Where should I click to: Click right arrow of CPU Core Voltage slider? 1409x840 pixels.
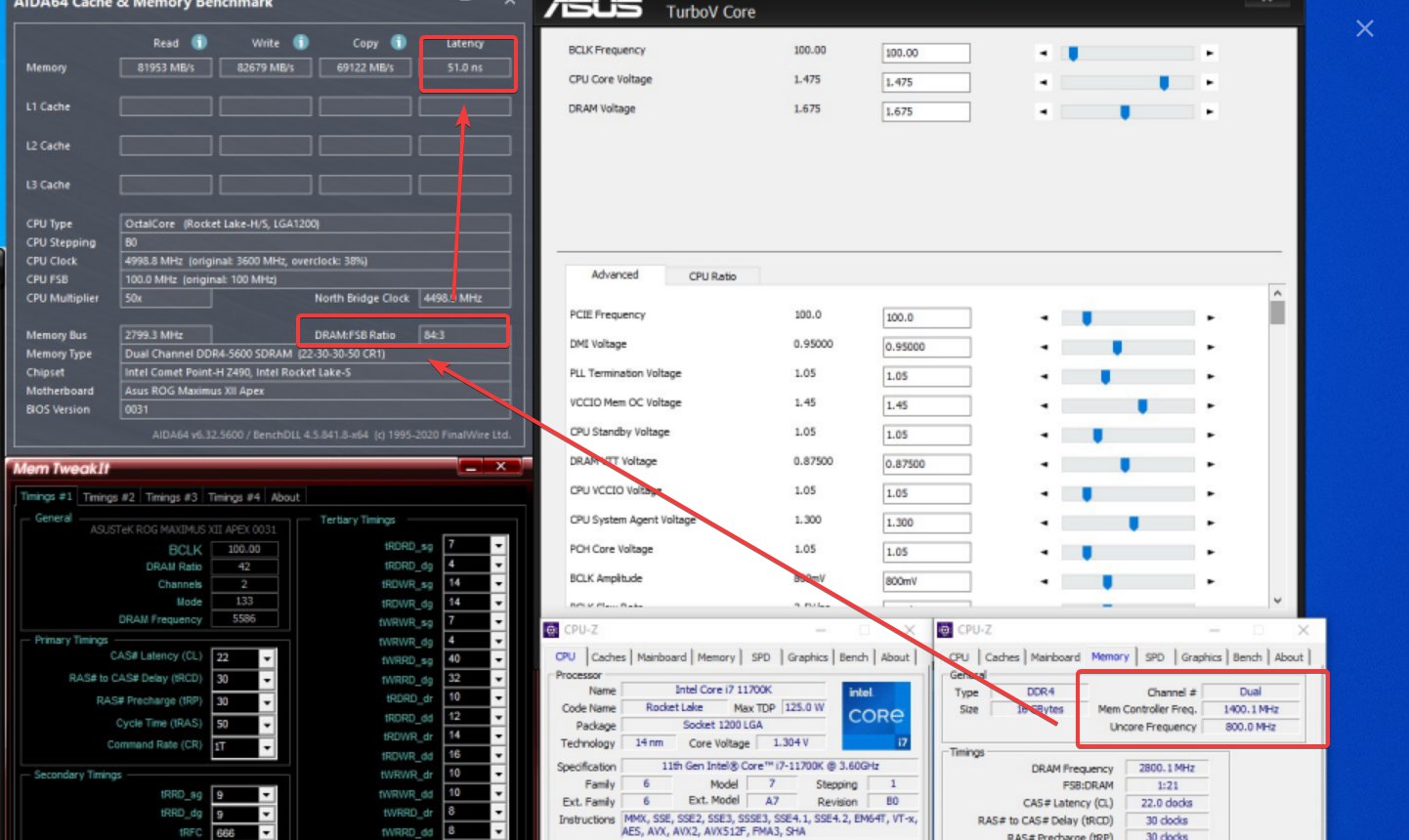pos(1210,83)
